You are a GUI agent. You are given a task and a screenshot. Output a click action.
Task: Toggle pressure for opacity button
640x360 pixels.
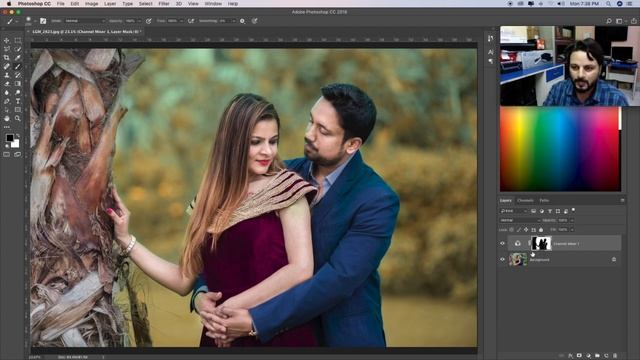149,21
